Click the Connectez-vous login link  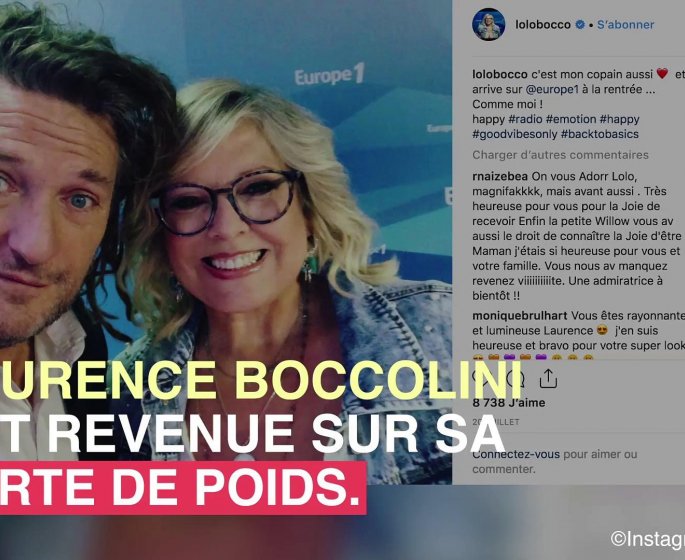click(x=516, y=454)
